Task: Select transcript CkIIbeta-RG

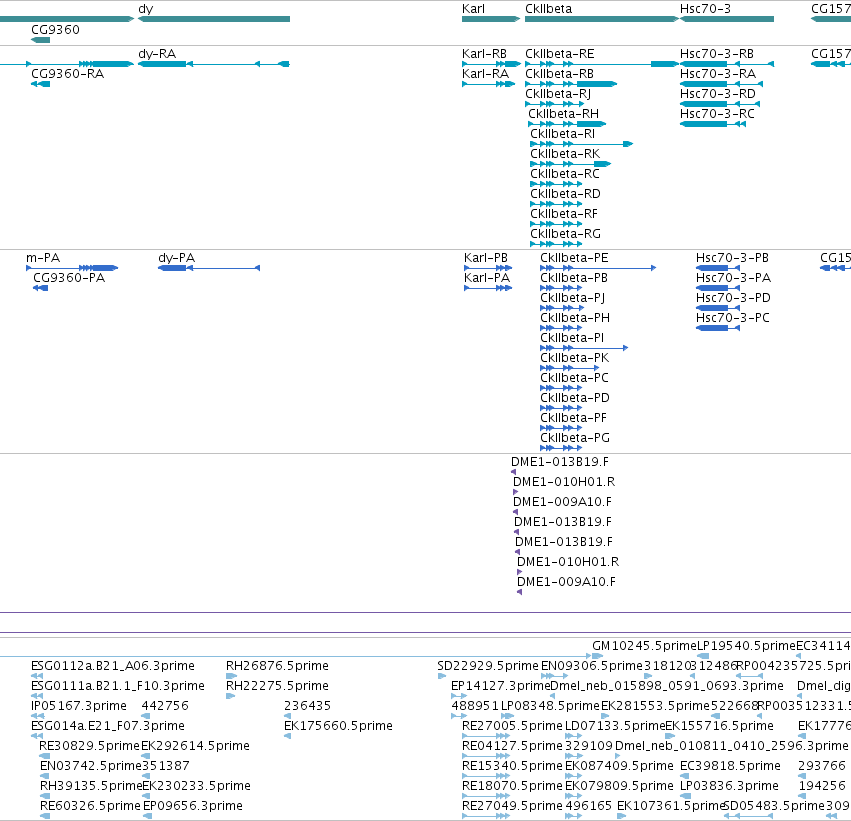Action: [556, 245]
